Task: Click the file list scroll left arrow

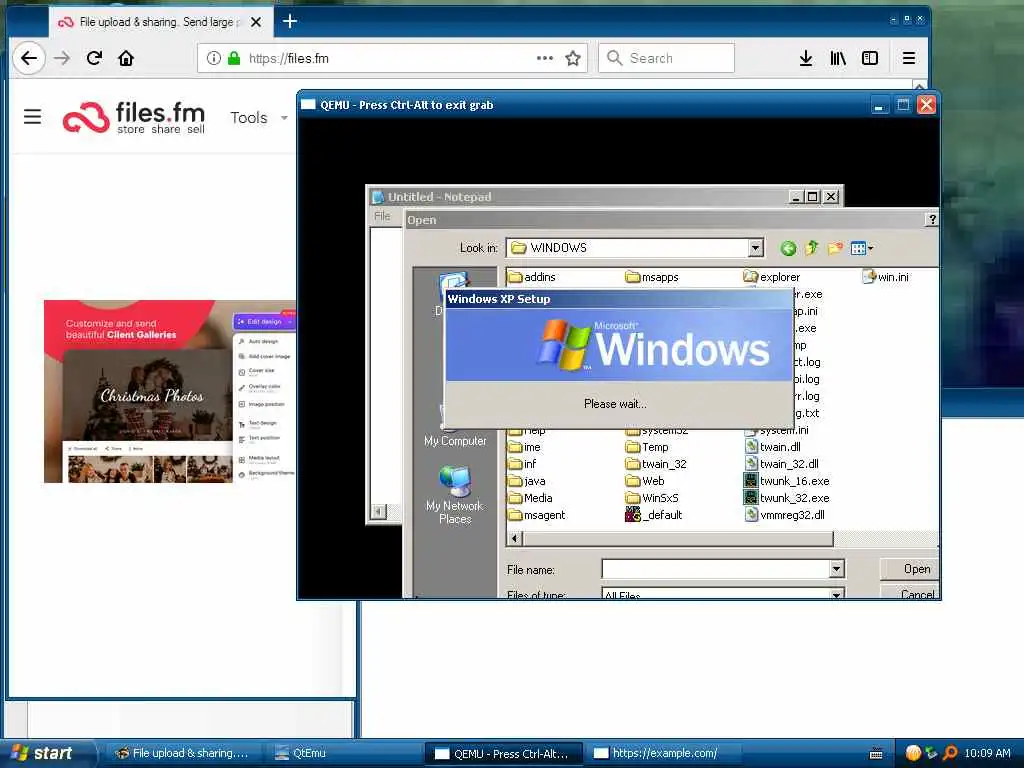Action: coord(515,538)
